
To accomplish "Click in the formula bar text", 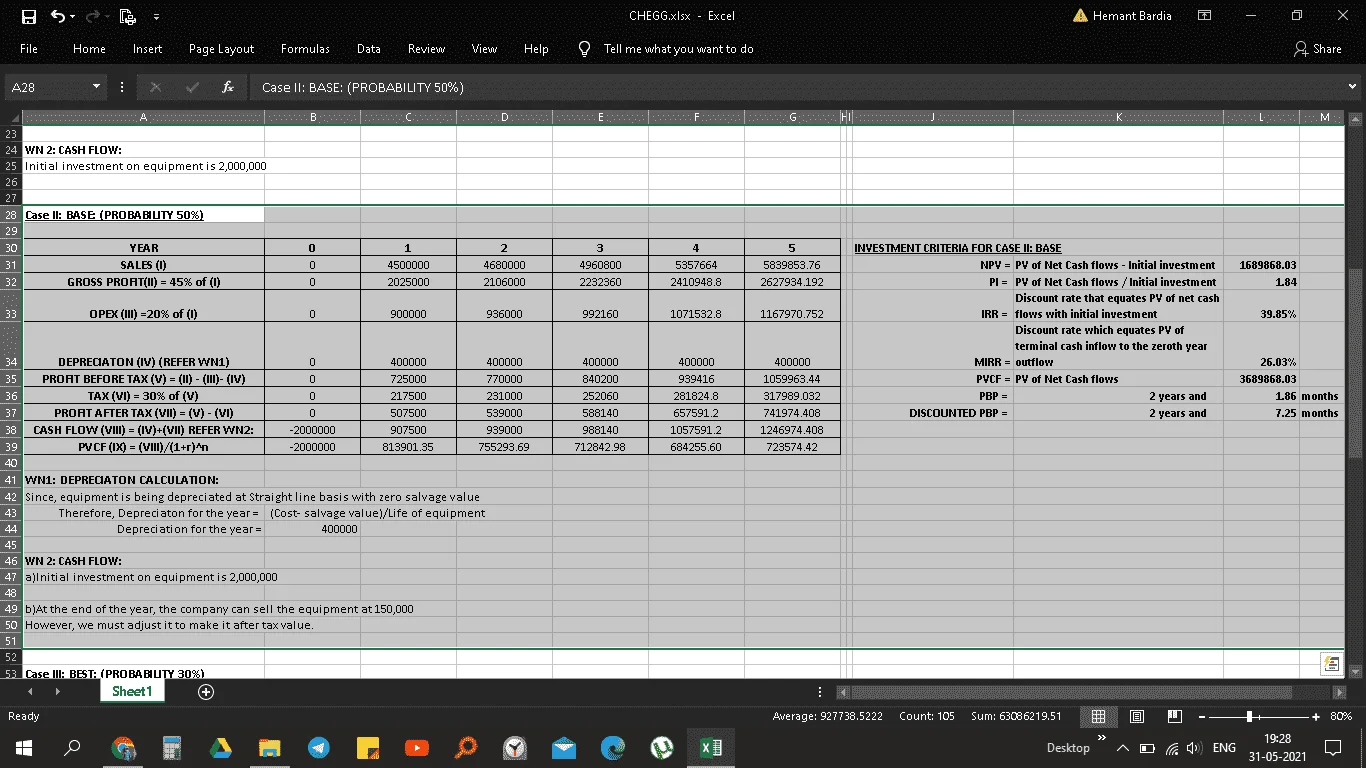I will 795,87.
